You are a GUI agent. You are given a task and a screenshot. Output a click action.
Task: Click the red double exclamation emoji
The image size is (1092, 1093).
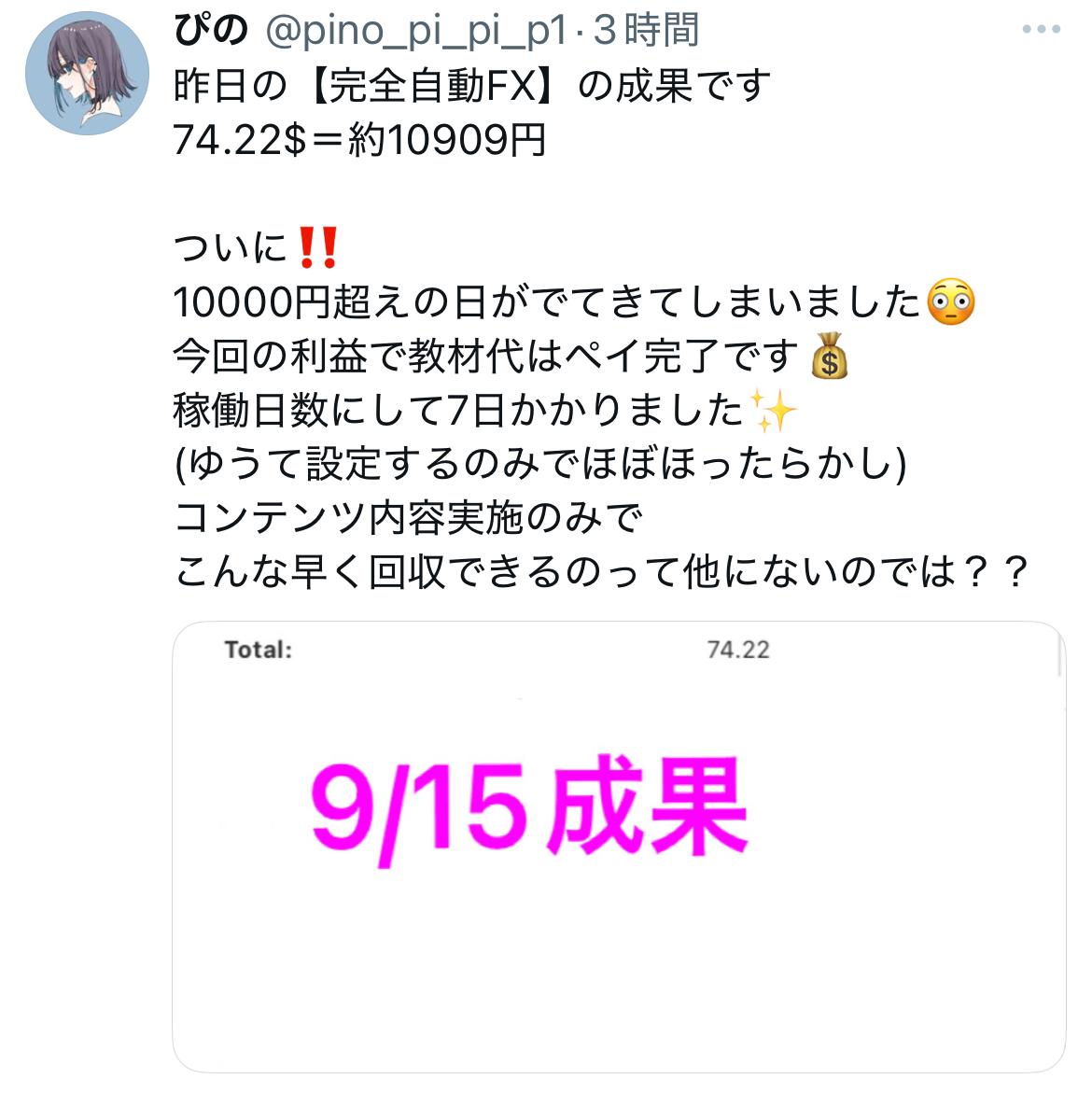coord(317,247)
